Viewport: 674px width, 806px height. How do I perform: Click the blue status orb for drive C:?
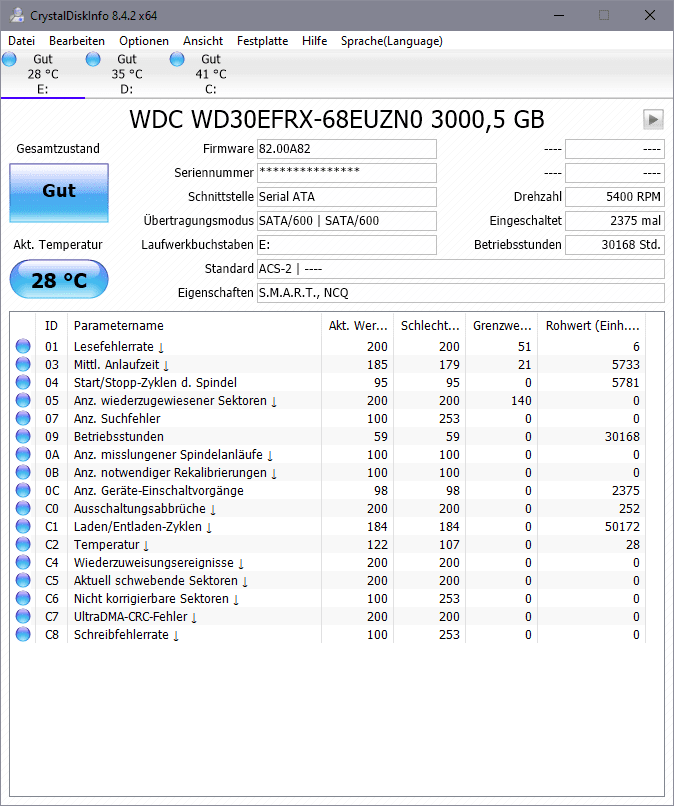pos(177,59)
